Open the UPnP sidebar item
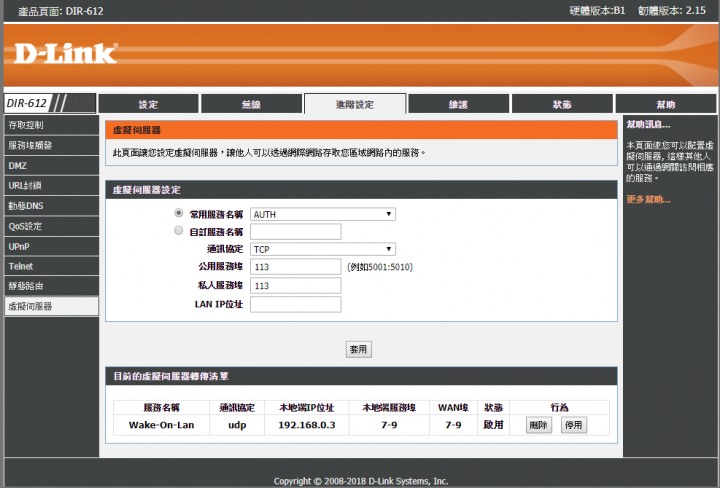 51,247
